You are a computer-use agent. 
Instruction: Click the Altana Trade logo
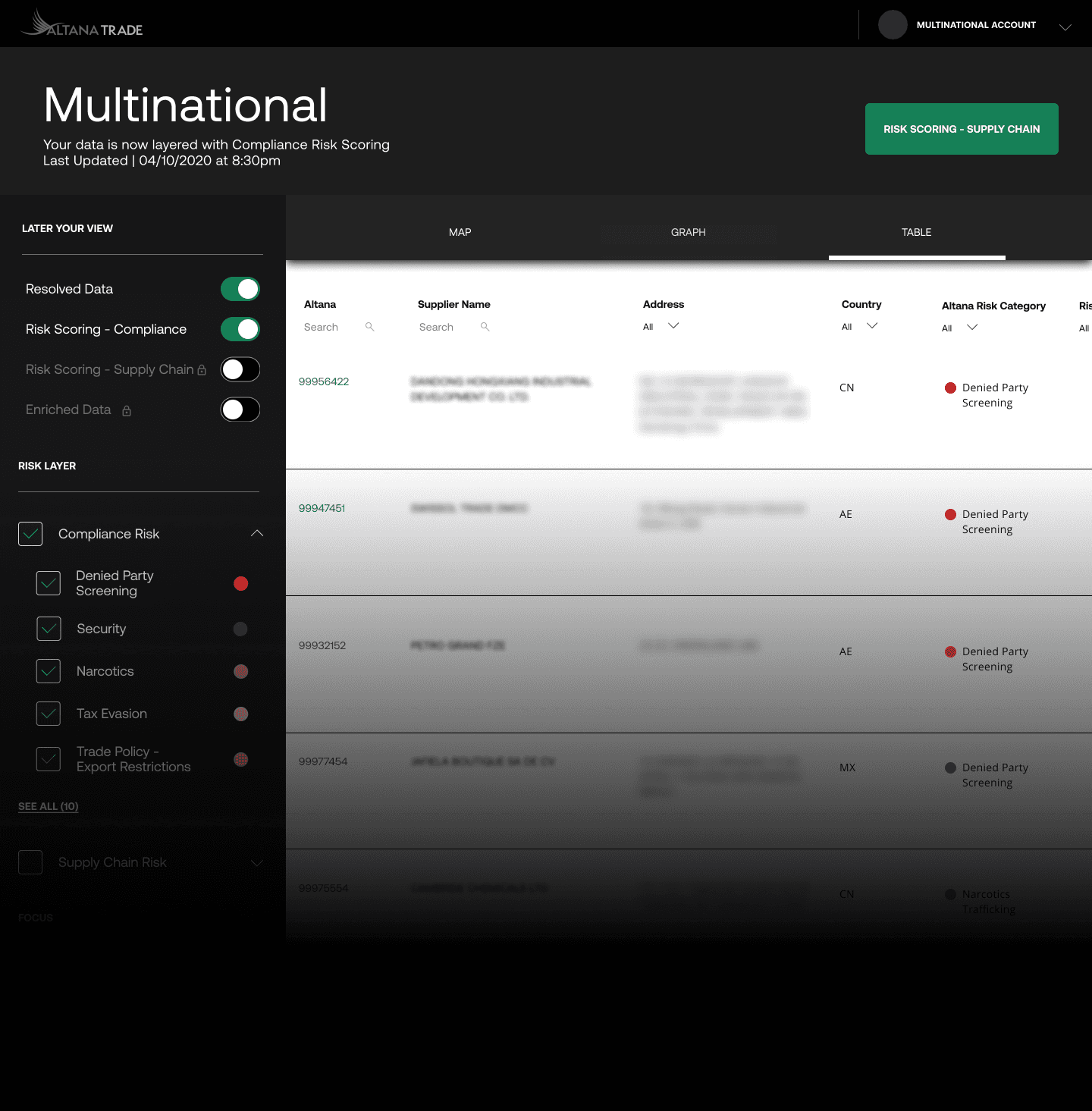82,24
